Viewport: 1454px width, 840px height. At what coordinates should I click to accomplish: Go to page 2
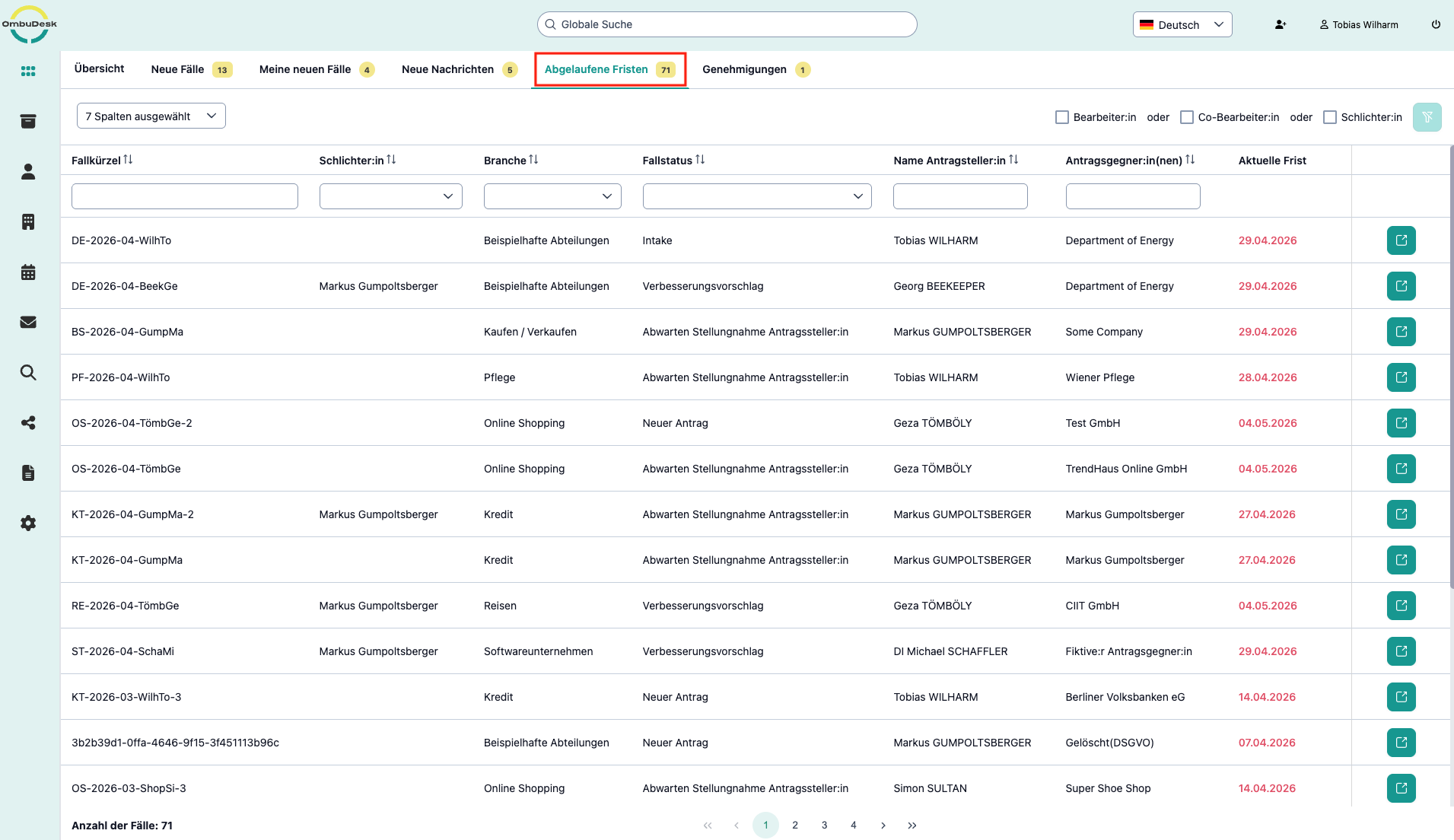click(795, 825)
